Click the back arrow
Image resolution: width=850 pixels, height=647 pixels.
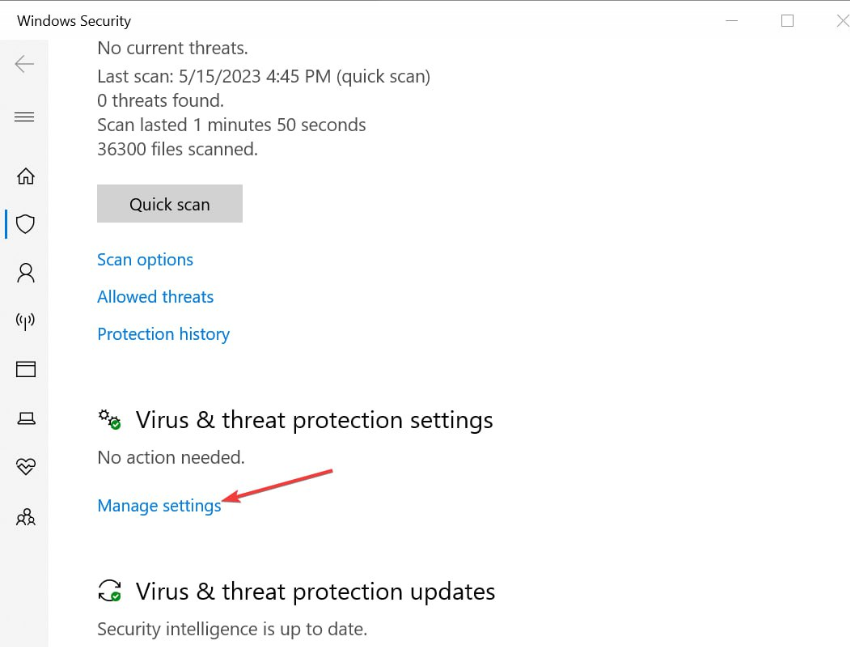pos(25,64)
